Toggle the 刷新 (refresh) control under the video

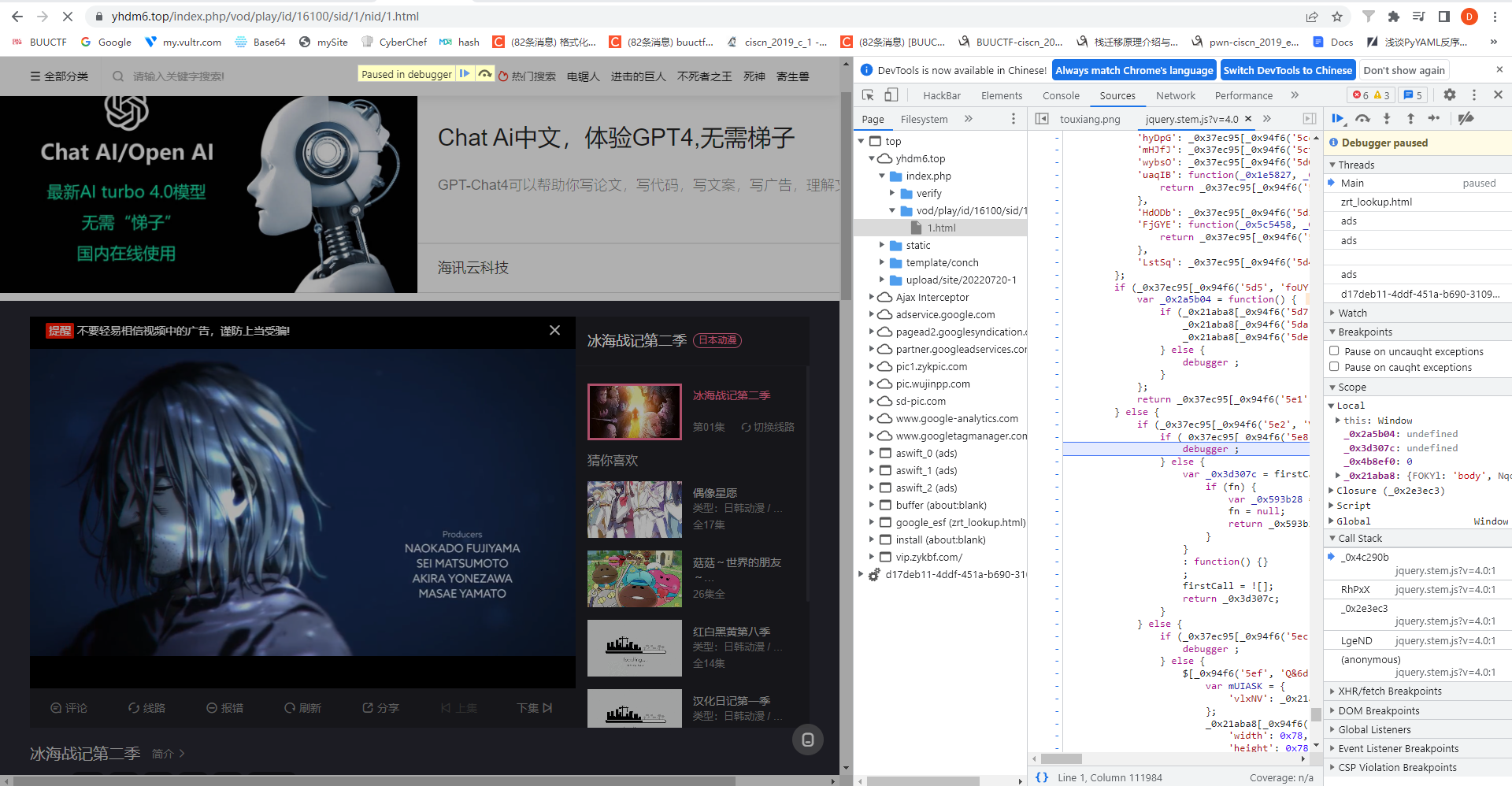click(x=304, y=707)
